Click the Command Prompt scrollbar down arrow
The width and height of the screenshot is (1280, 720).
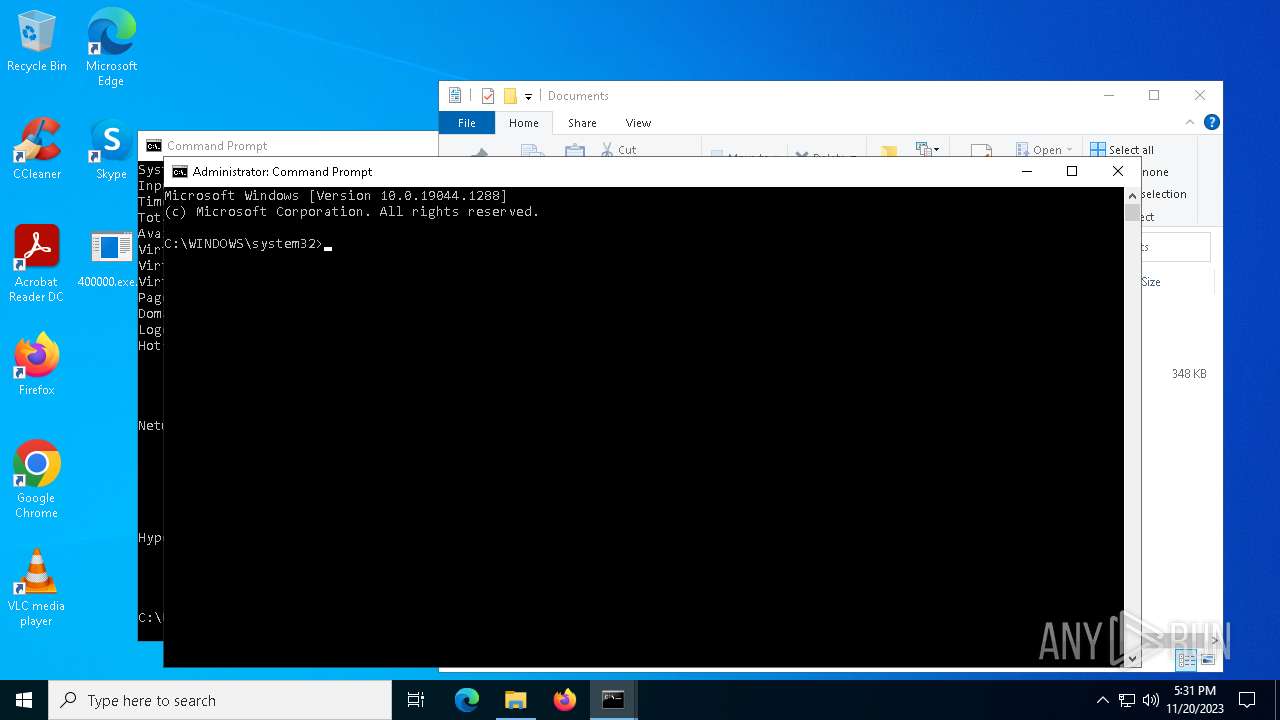[x=1133, y=658]
